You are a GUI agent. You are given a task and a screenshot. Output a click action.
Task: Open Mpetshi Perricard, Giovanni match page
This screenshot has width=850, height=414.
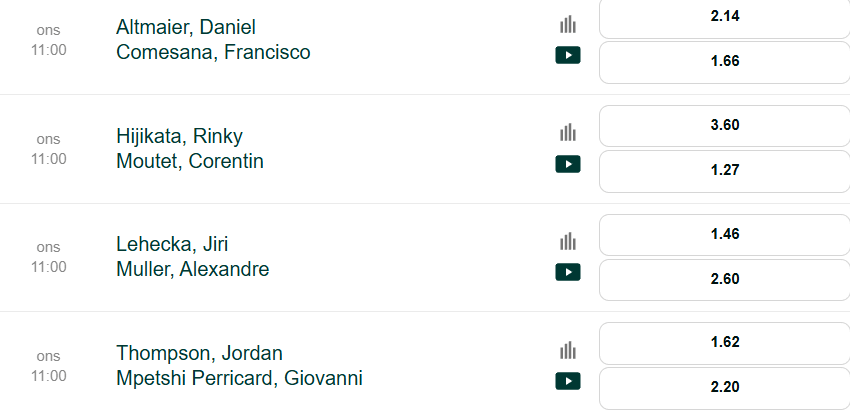click(239, 378)
